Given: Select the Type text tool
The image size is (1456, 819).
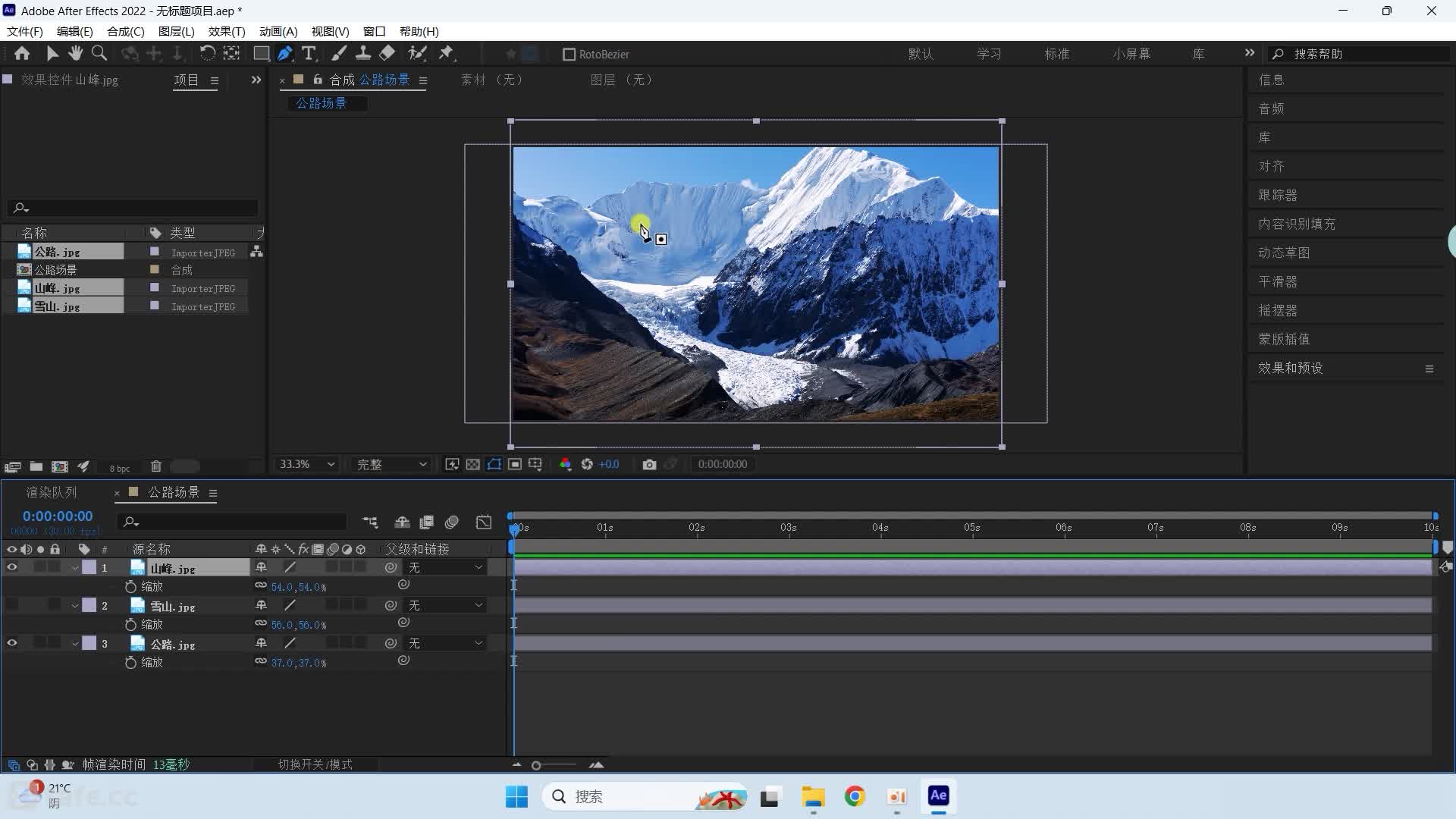Looking at the screenshot, I should pos(309,54).
